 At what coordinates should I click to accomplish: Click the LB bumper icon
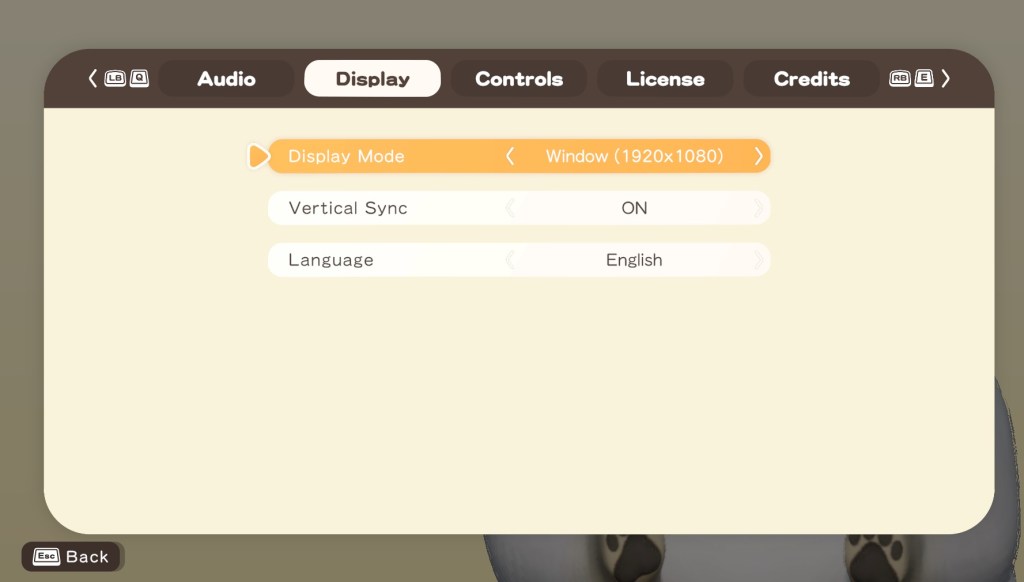coord(115,79)
